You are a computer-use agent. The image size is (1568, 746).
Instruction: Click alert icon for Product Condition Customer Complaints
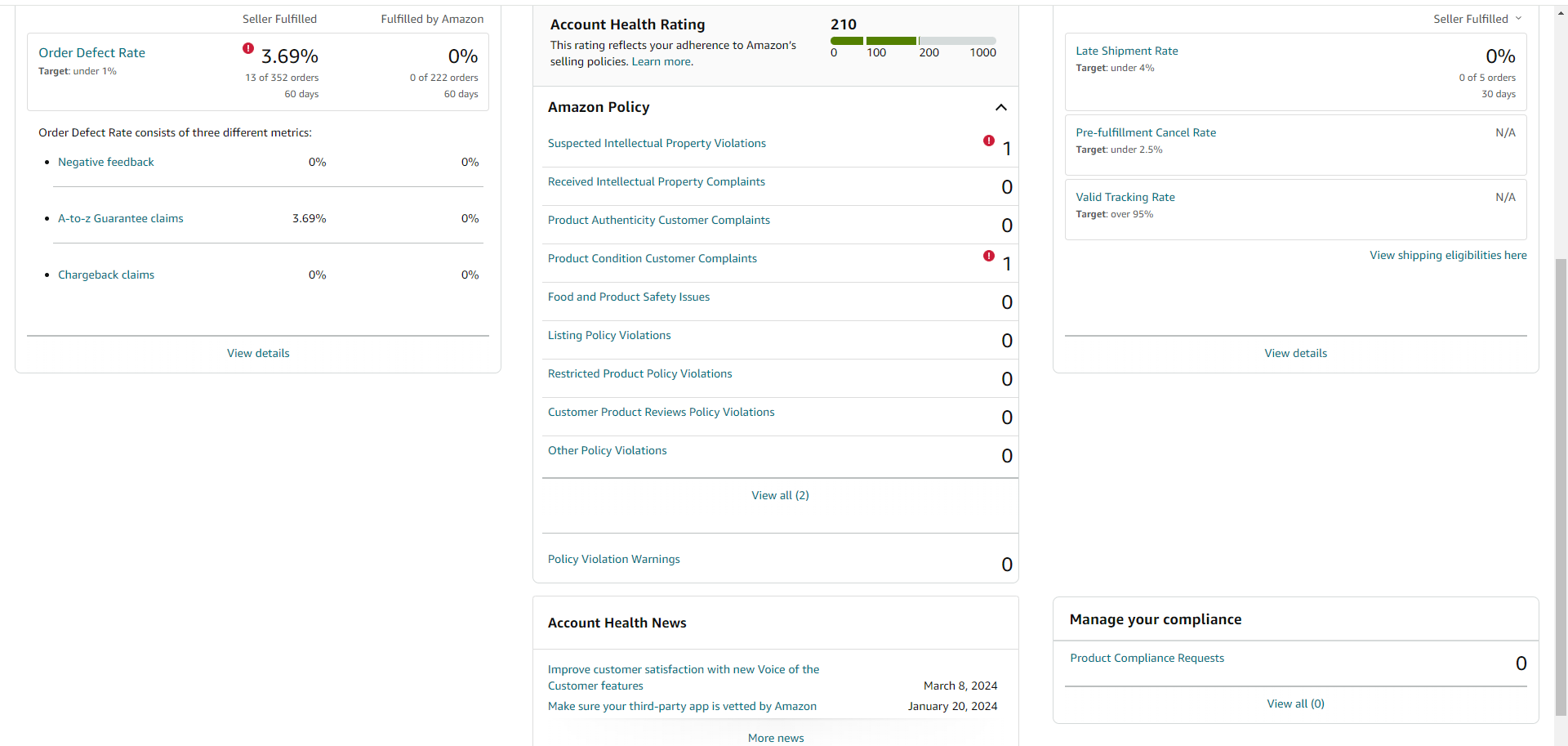click(989, 256)
